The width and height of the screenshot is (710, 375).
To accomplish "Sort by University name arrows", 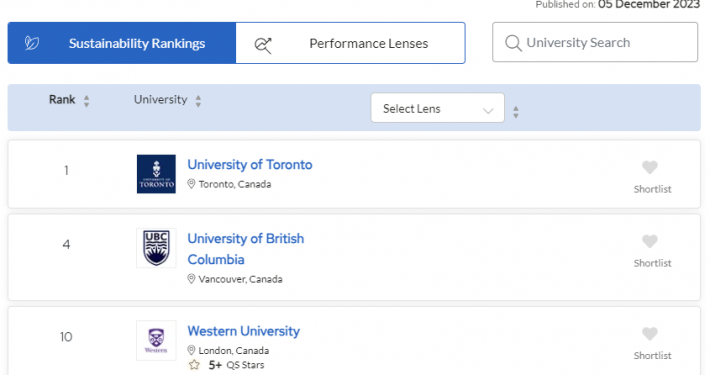I will tap(198, 101).
